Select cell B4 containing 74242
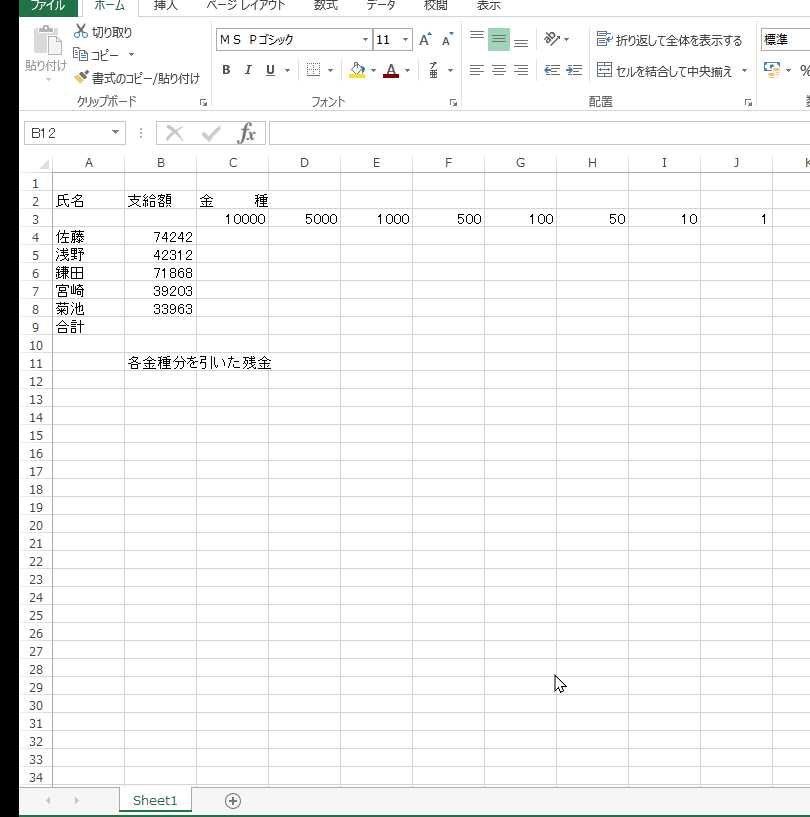This screenshot has width=810, height=817. (161, 237)
